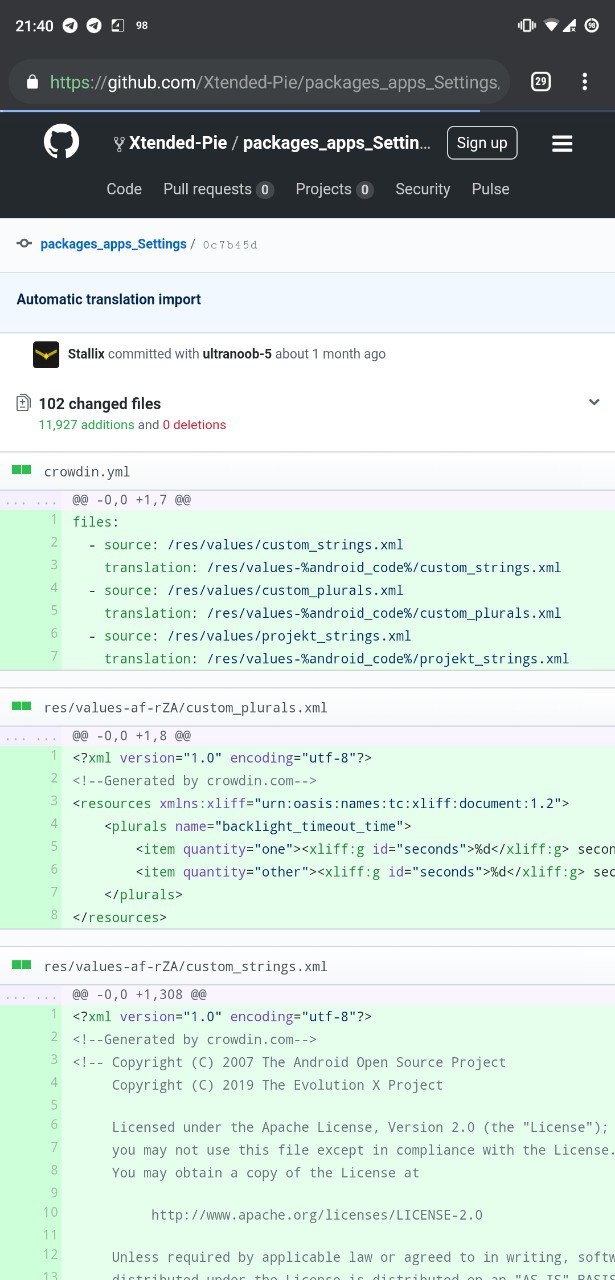Select line number 7 in crowdin.yml

[53, 657]
